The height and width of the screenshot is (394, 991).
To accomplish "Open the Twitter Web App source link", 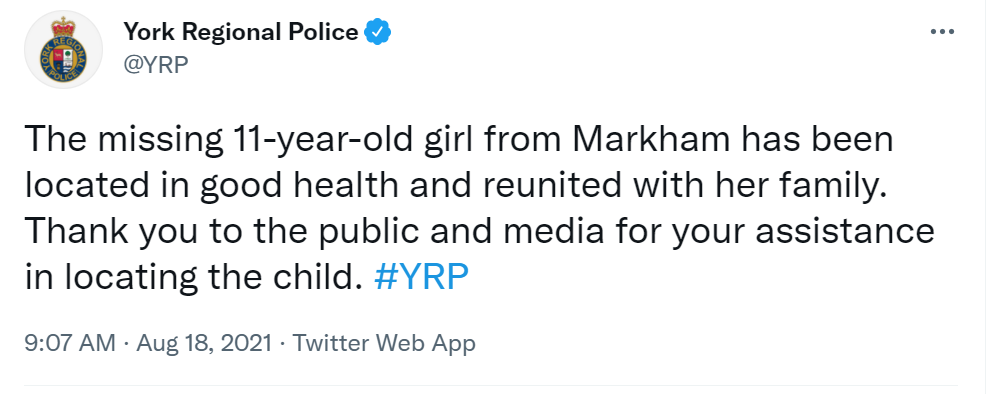I will (384, 343).
